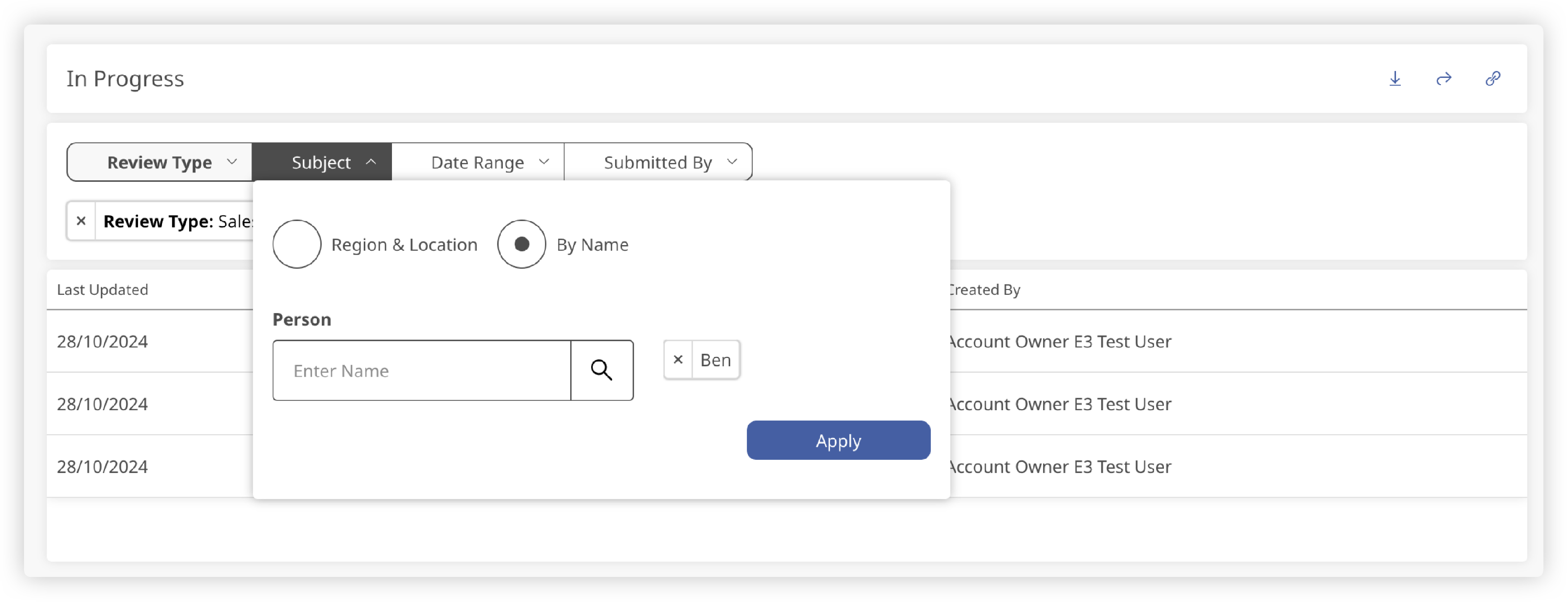Open the Submitted By dropdown
Image resolution: width=1568 pixels, height=602 pixels.
click(x=658, y=162)
